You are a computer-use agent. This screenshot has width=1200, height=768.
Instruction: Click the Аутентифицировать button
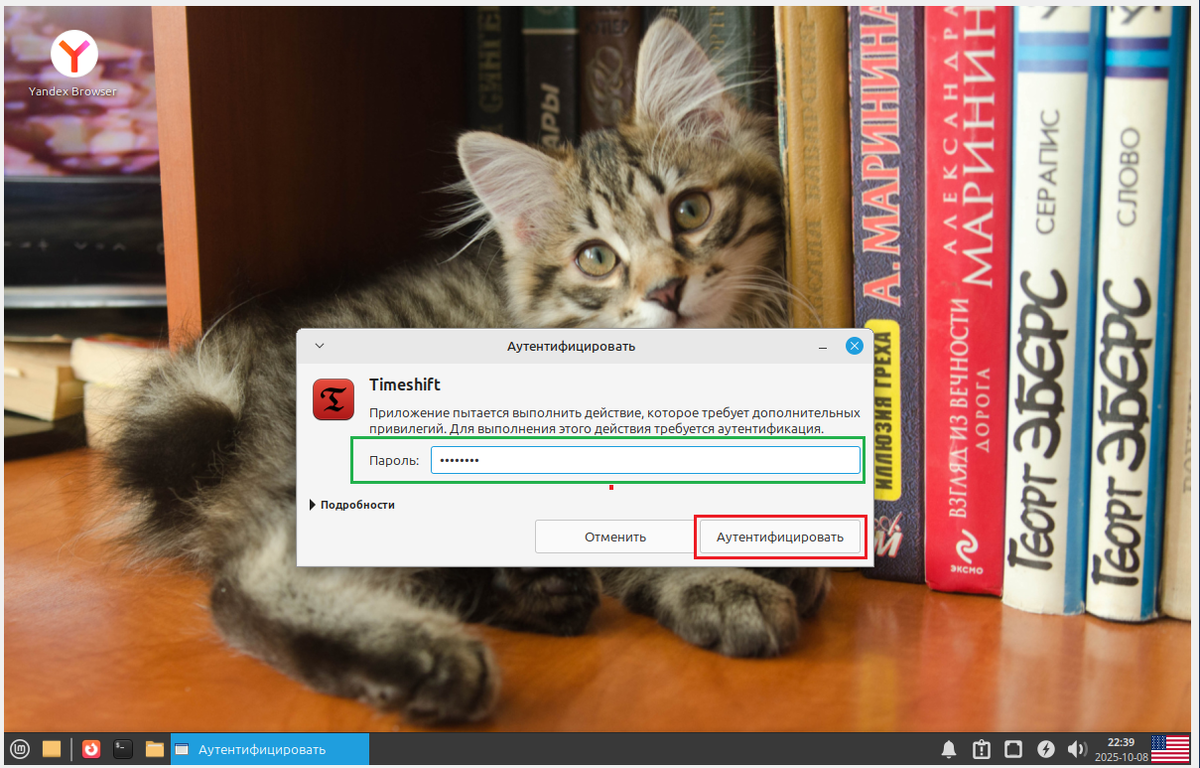coord(779,537)
